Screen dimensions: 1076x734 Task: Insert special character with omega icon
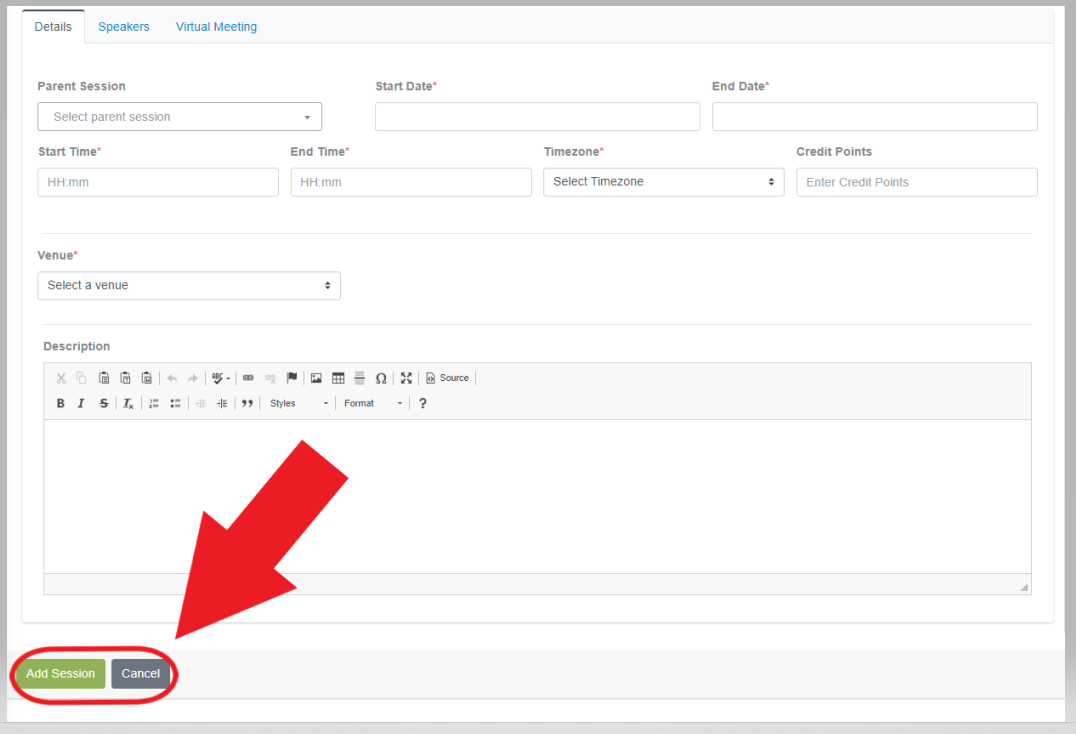click(x=381, y=378)
